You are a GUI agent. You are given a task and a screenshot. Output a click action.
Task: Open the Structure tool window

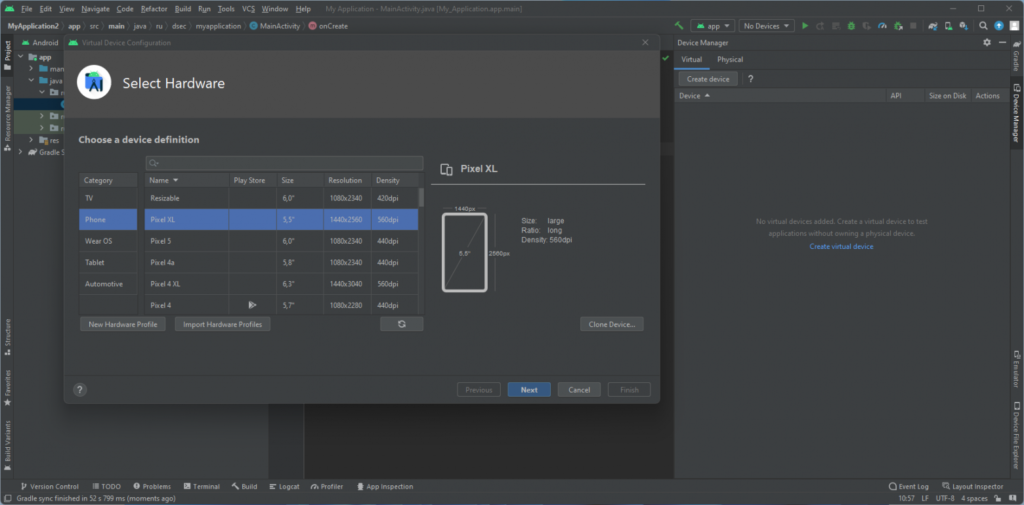point(7,336)
